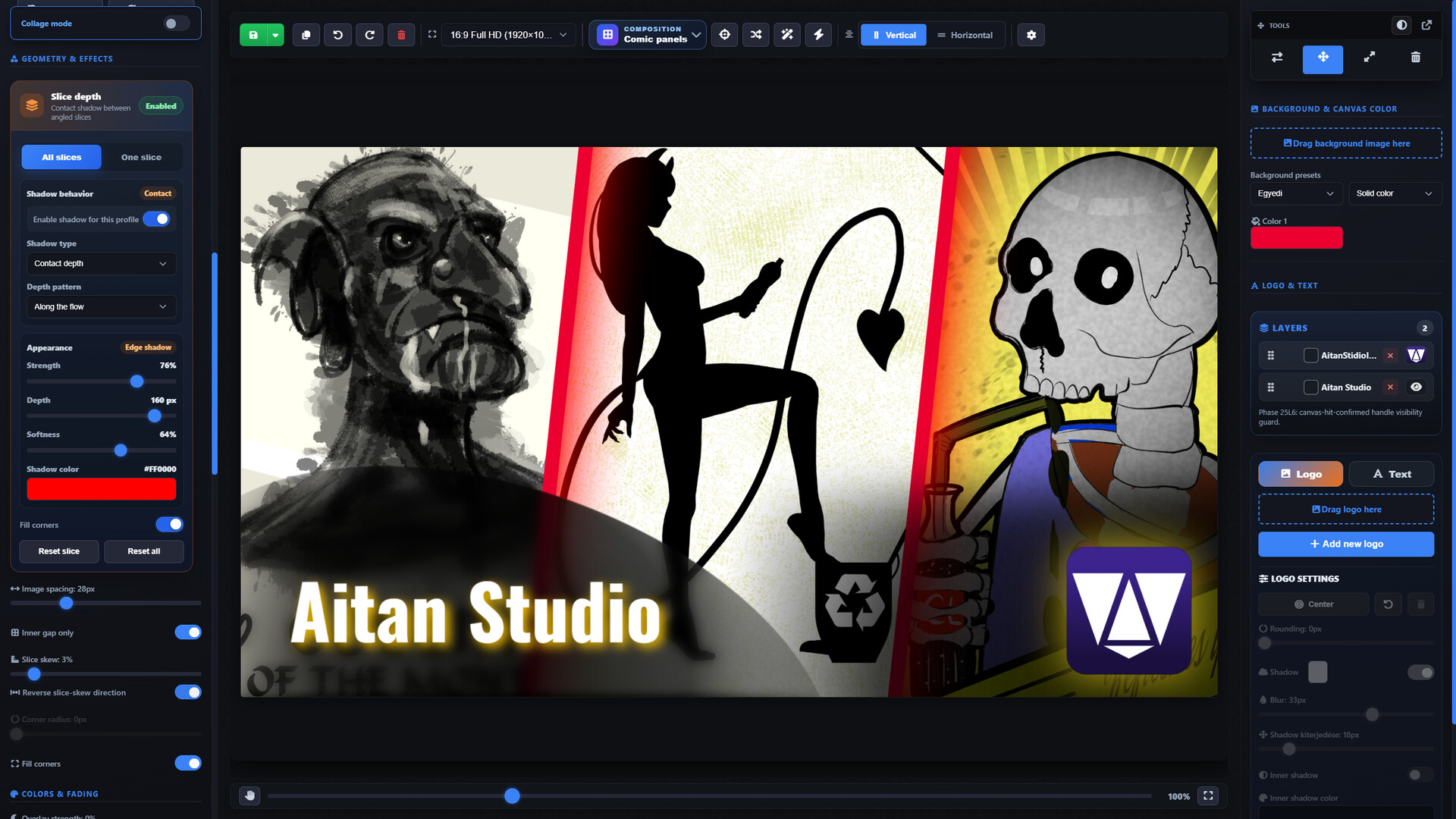
Task: Open the Egyedi background preset dropdown
Action: click(x=1296, y=193)
